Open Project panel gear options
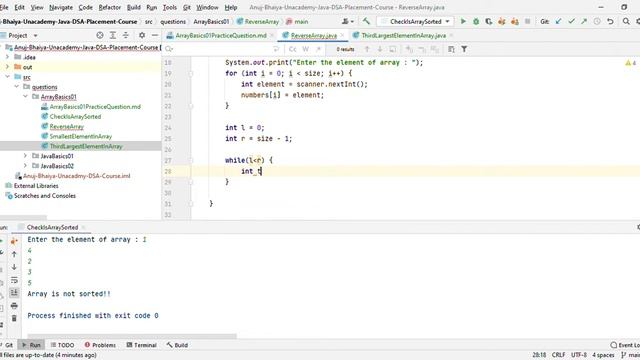Viewport: 640px width, 360px height. tap(142, 36)
